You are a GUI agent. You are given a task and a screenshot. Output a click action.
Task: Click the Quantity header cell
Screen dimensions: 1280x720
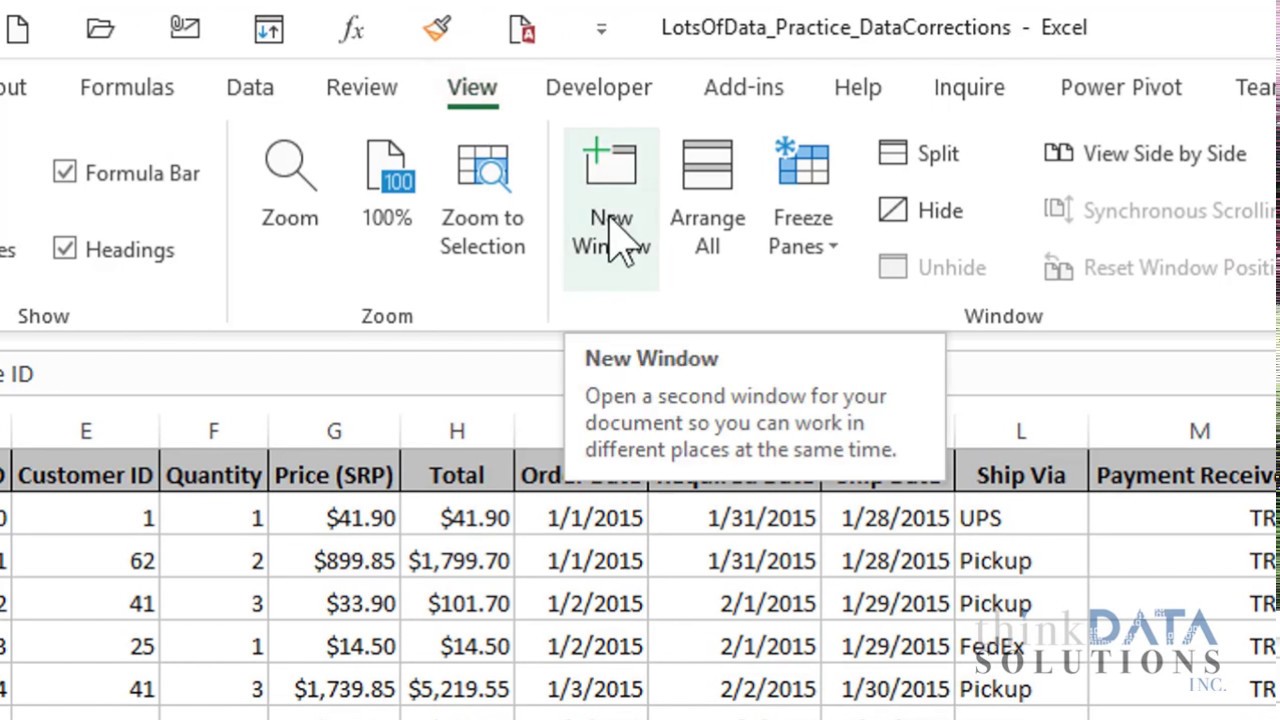213,475
